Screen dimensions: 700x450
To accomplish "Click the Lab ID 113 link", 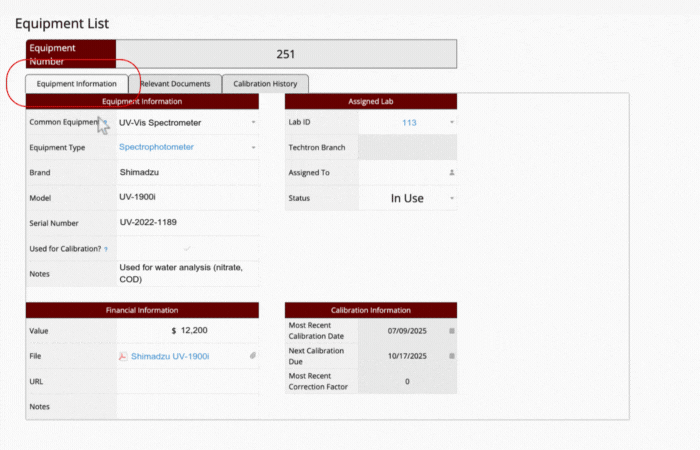I will pos(409,122).
